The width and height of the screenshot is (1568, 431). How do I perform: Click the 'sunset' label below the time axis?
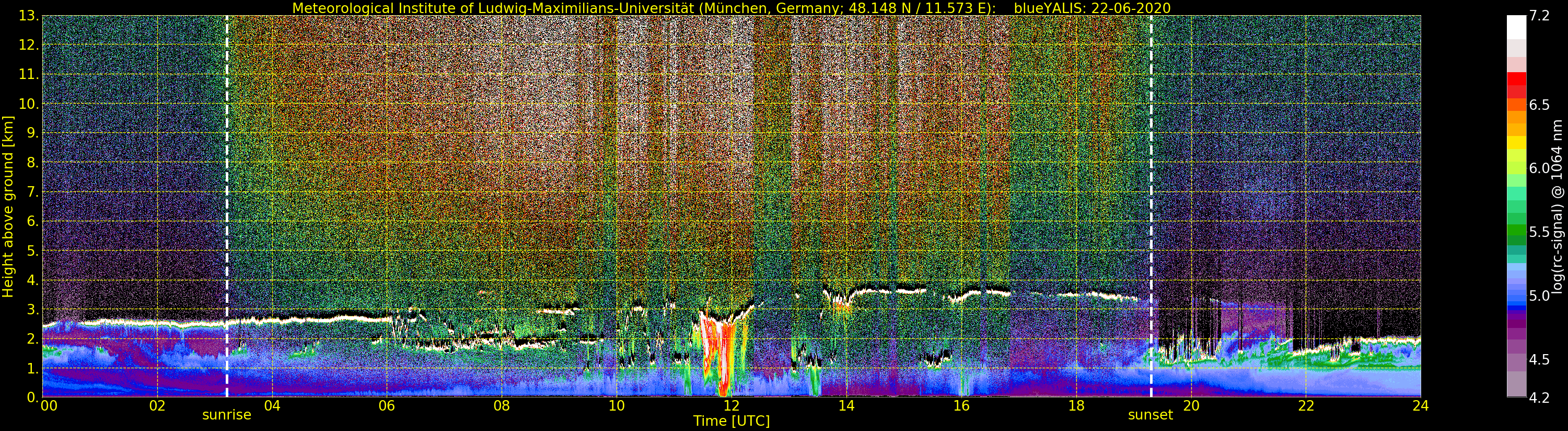tap(1151, 415)
